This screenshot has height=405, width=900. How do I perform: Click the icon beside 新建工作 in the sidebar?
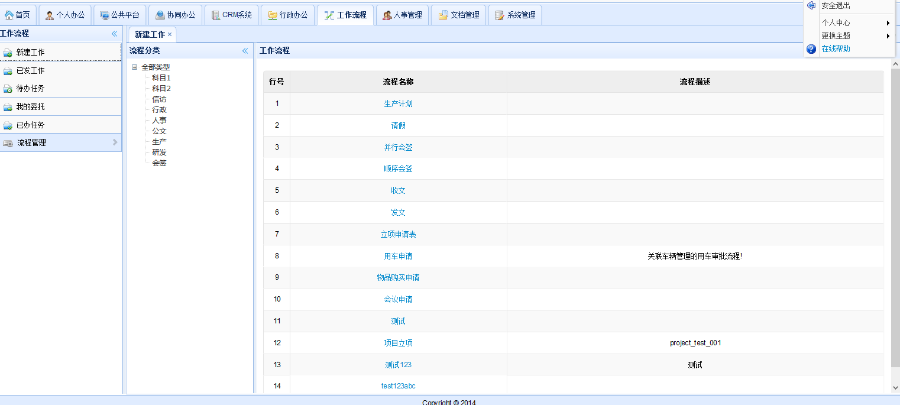click(7, 53)
